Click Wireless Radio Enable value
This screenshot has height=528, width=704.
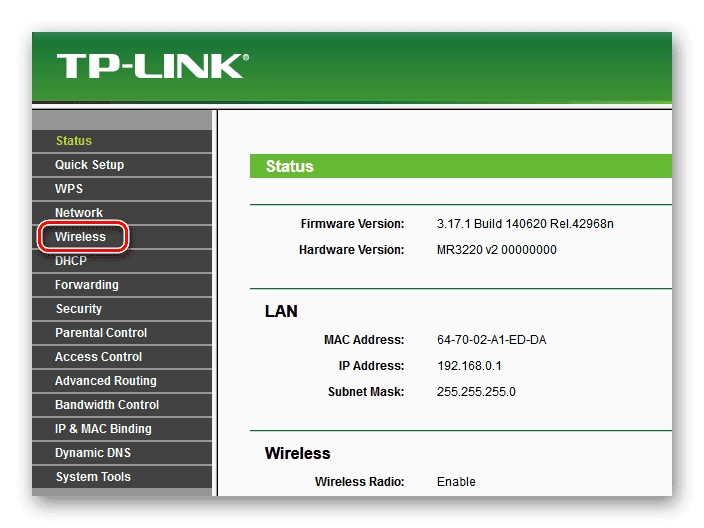pyautogui.click(x=456, y=482)
